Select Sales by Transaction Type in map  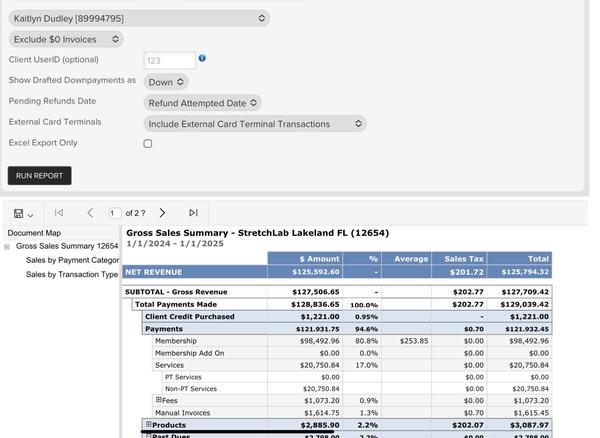(72, 274)
